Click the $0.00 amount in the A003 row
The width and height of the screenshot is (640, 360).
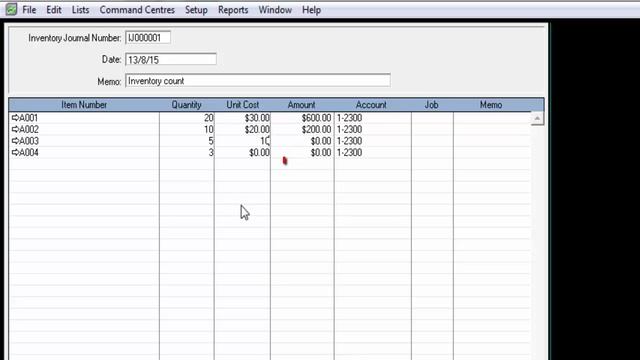302,141
